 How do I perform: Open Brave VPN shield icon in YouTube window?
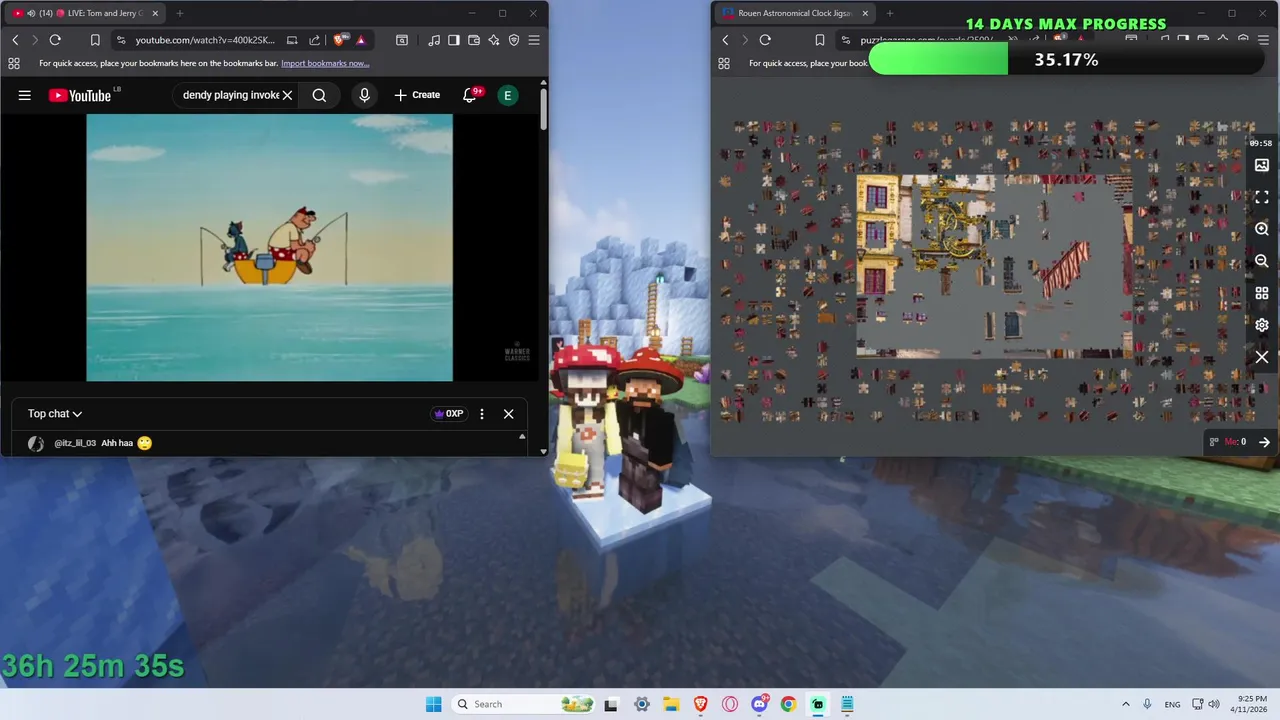click(x=514, y=40)
